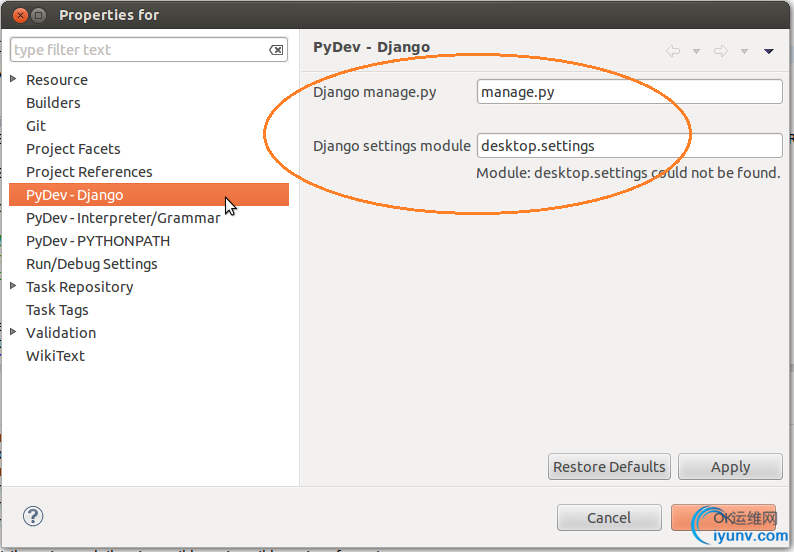This screenshot has width=794, height=552.
Task: Open the view menu dropdown arrow
Action: point(769,51)
